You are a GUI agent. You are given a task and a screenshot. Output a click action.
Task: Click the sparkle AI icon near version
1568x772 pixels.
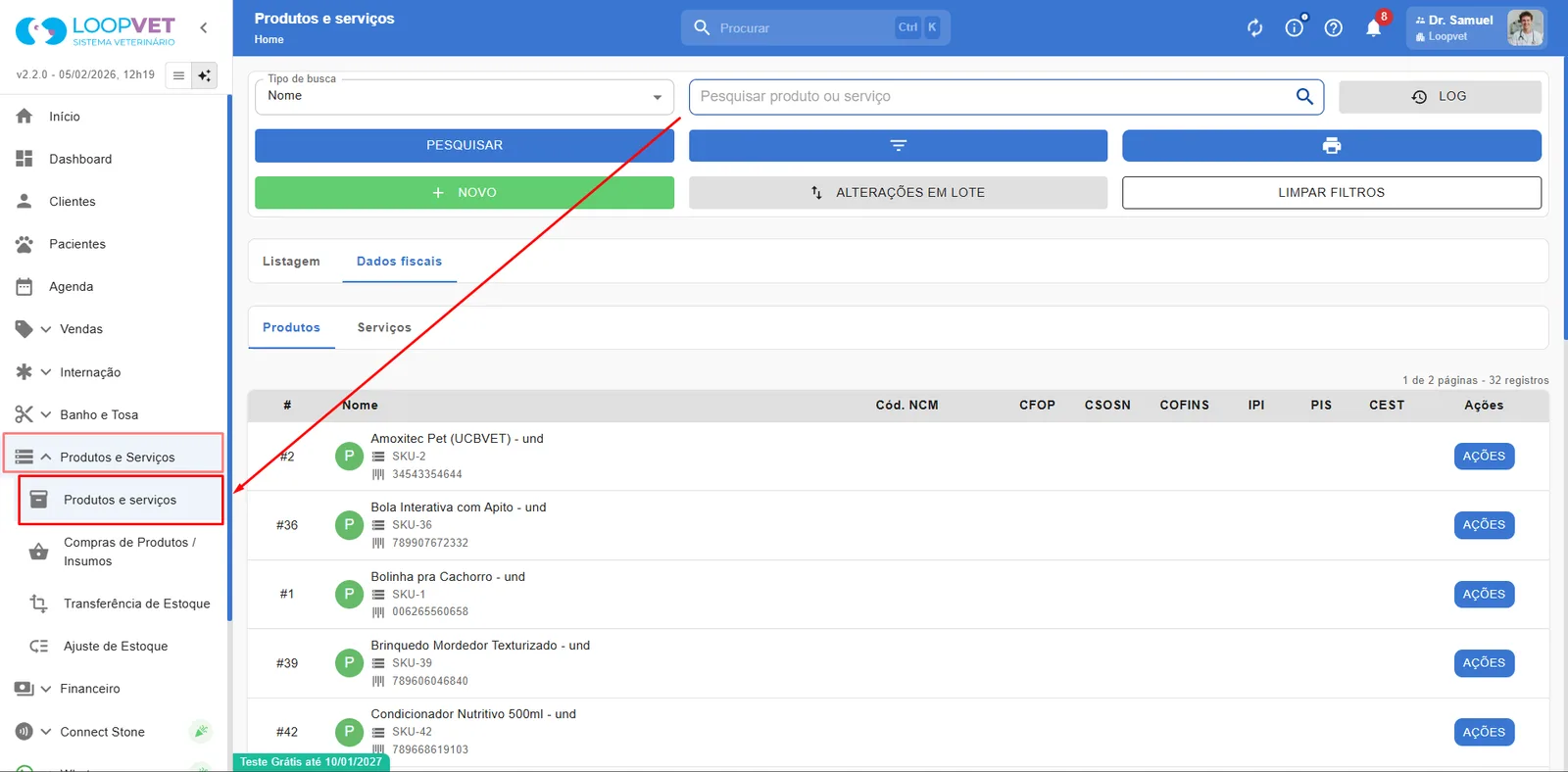tap(204, 75)
